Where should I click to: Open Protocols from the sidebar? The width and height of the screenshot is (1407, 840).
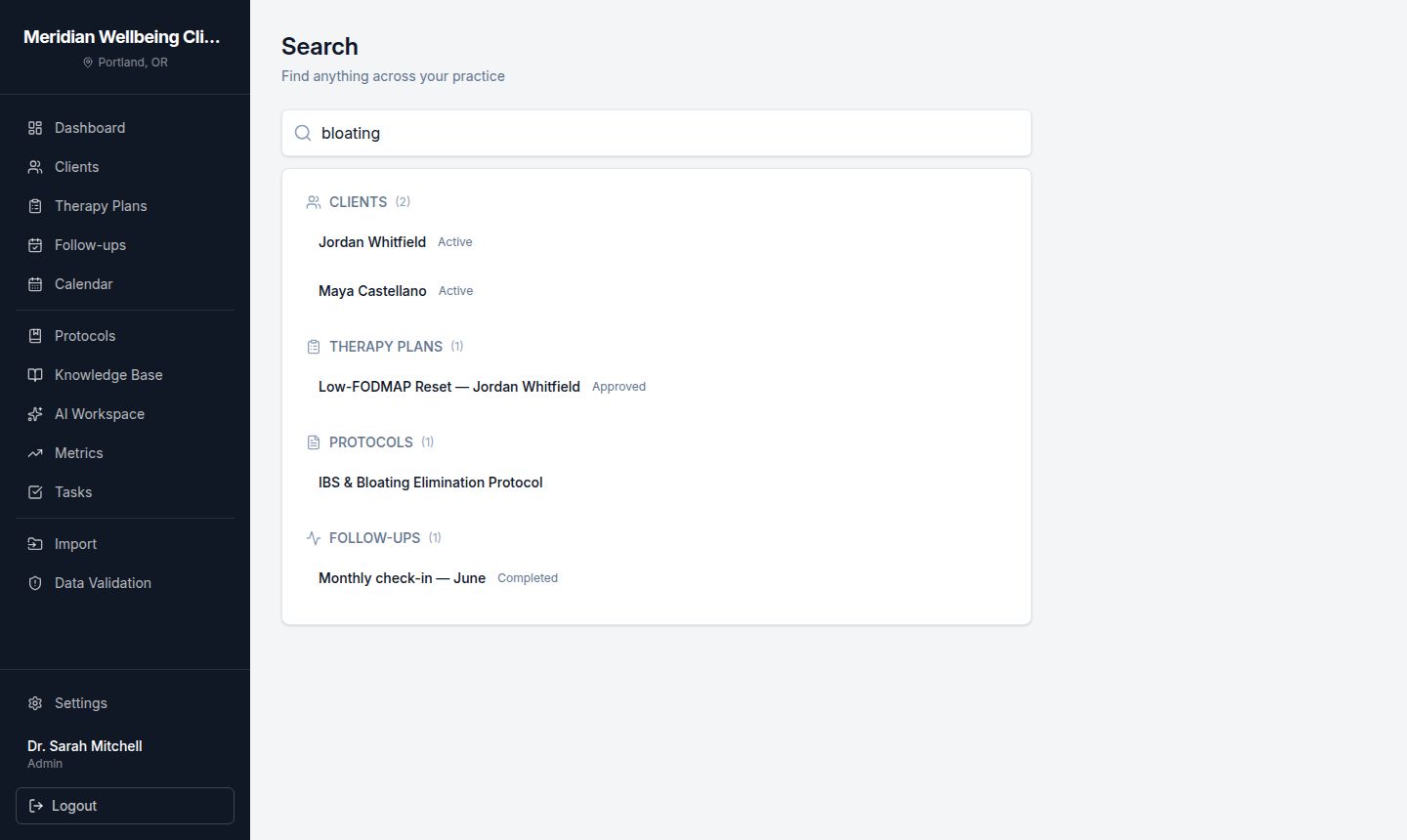[x=125, y=336]
